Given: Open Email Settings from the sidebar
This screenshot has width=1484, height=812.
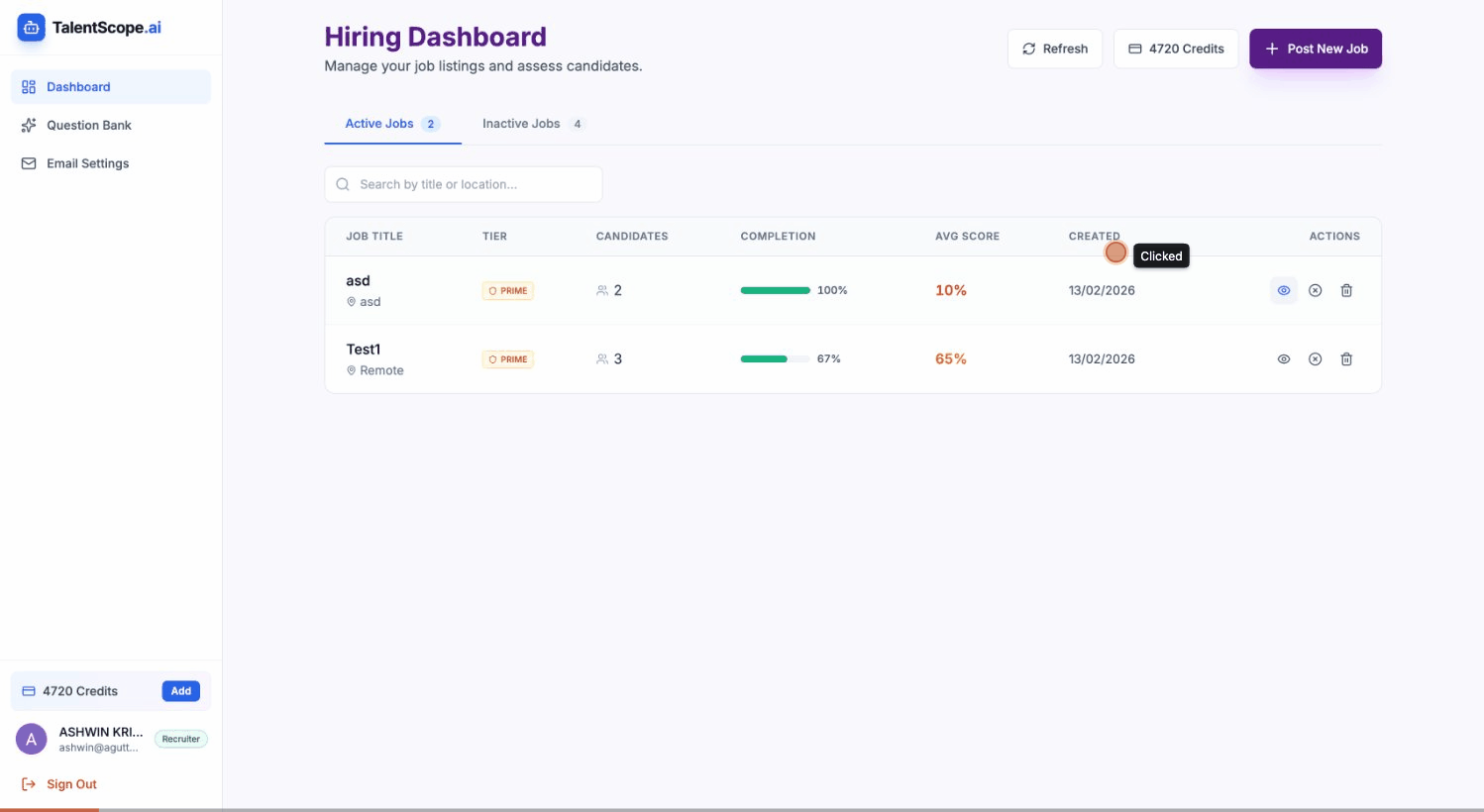Looking at the screenshot, I should pos(87,163).
